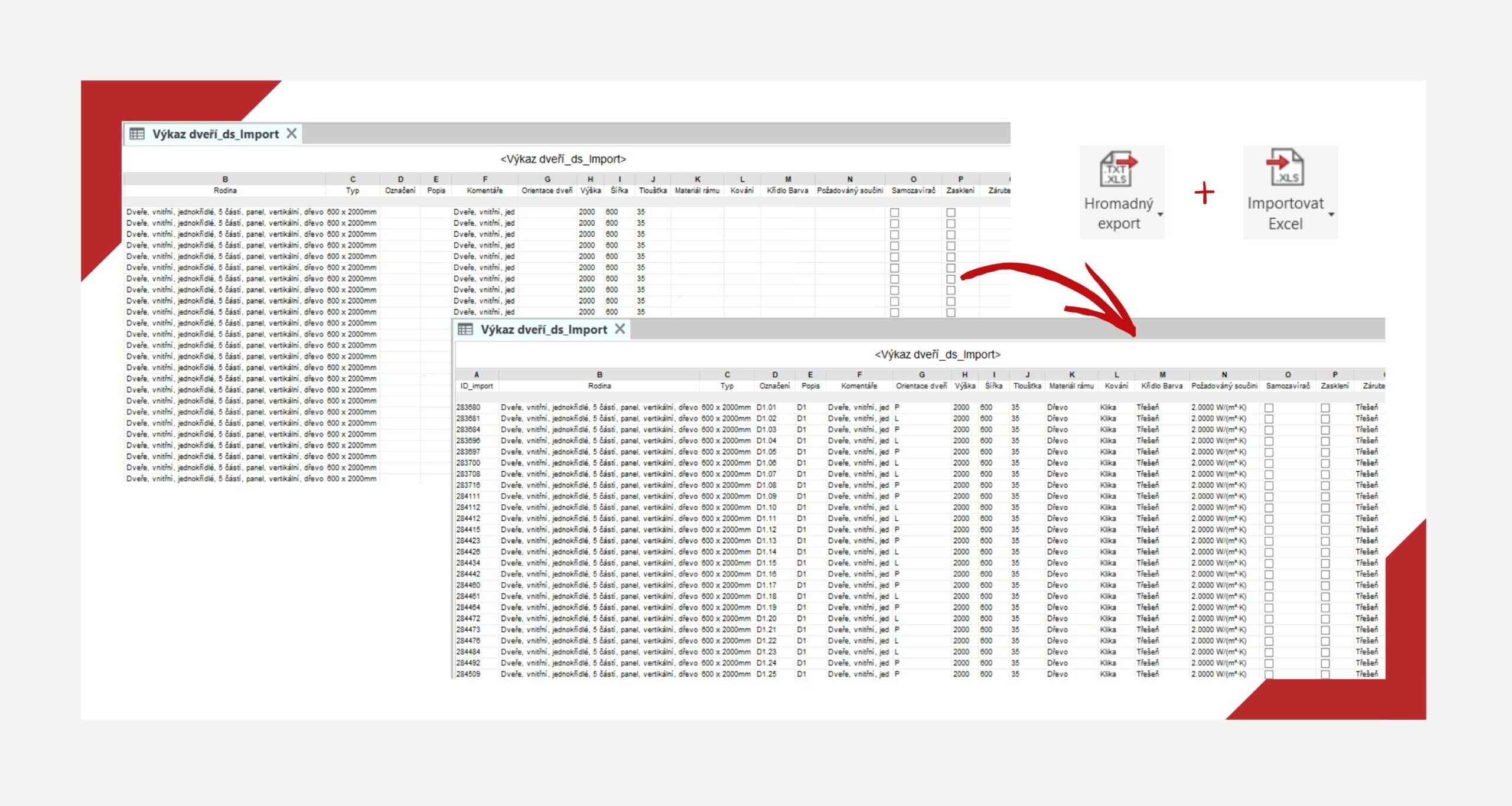Click Orientace dveří header in upper schedule
This screenshot has height=806, width=1512.
pyautogui.click(x=546, y=191)
